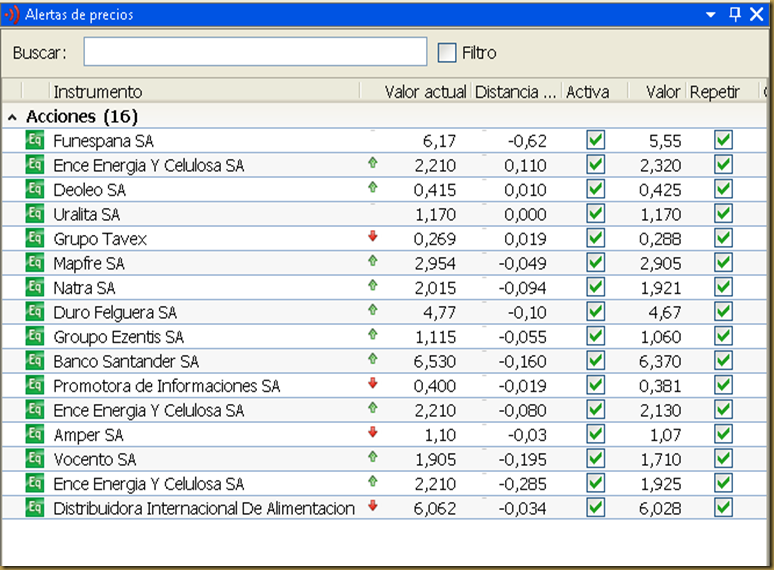This screenshot has width=774, height=570.
Task: Close the Alertas de precios panel
Action: [757, 14]
